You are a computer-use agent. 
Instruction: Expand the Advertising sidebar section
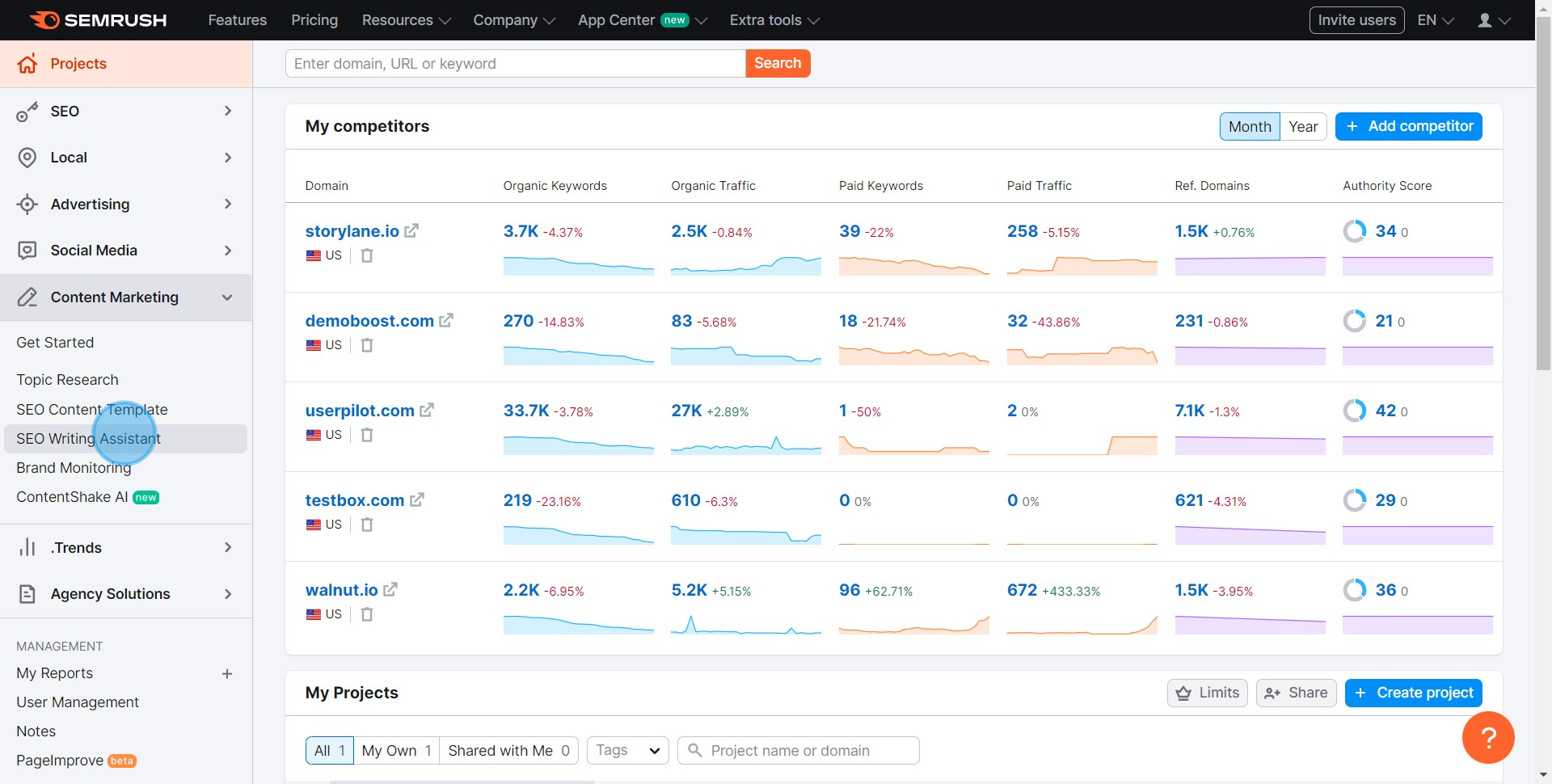pyautogui.click(x=228, y=204)
